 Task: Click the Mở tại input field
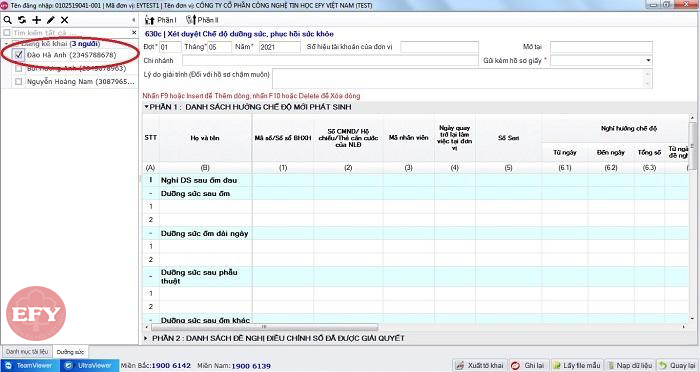pyautogui.click(x=601, y=47)
